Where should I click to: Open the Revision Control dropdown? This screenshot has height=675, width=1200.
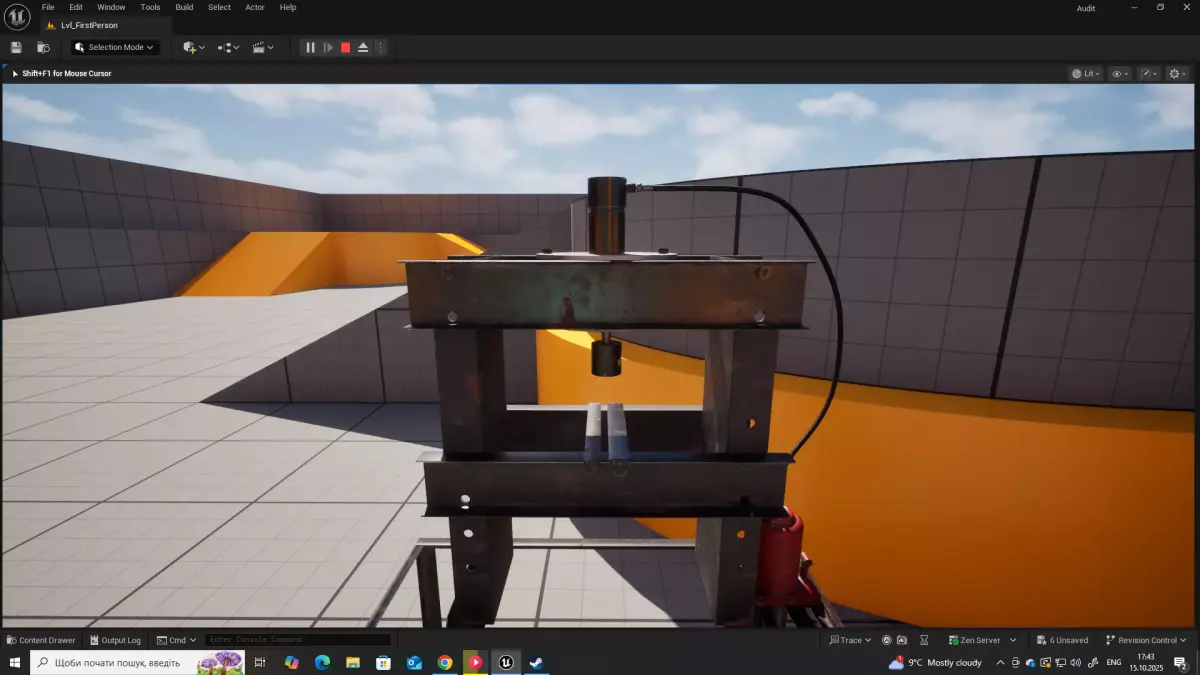point(1145,640)
